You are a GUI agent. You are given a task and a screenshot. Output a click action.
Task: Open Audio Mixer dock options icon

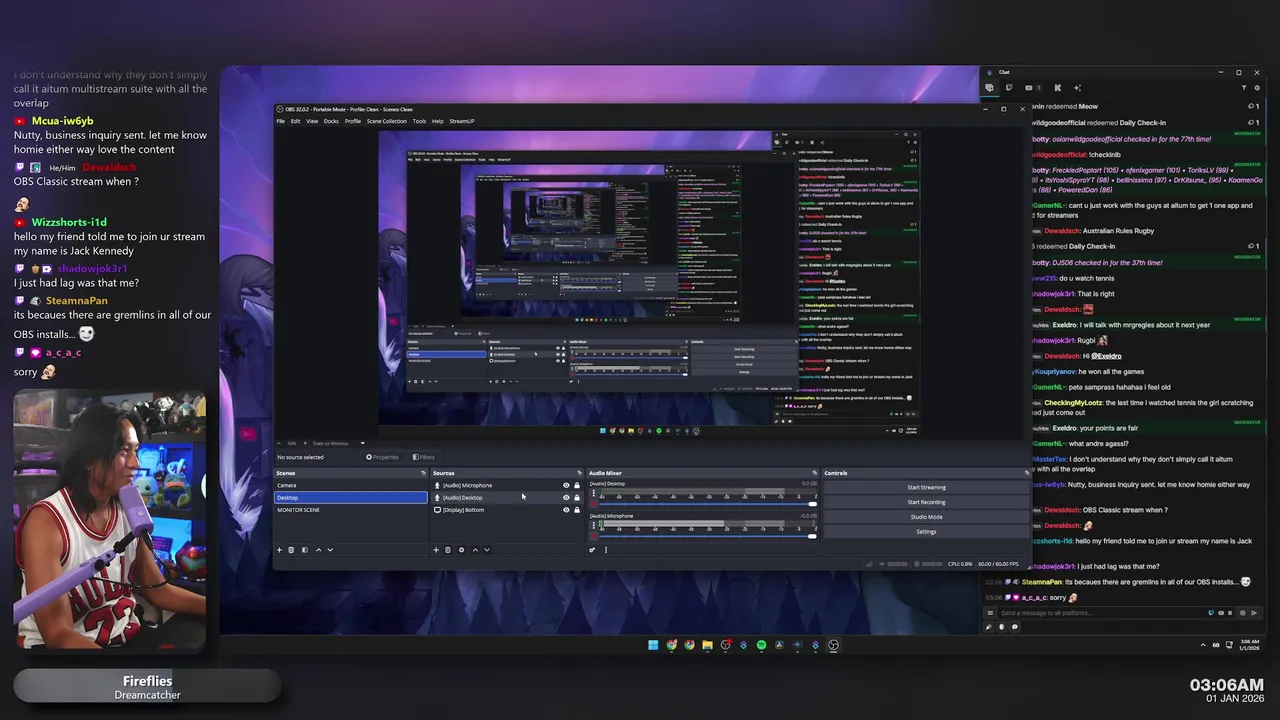814,473
